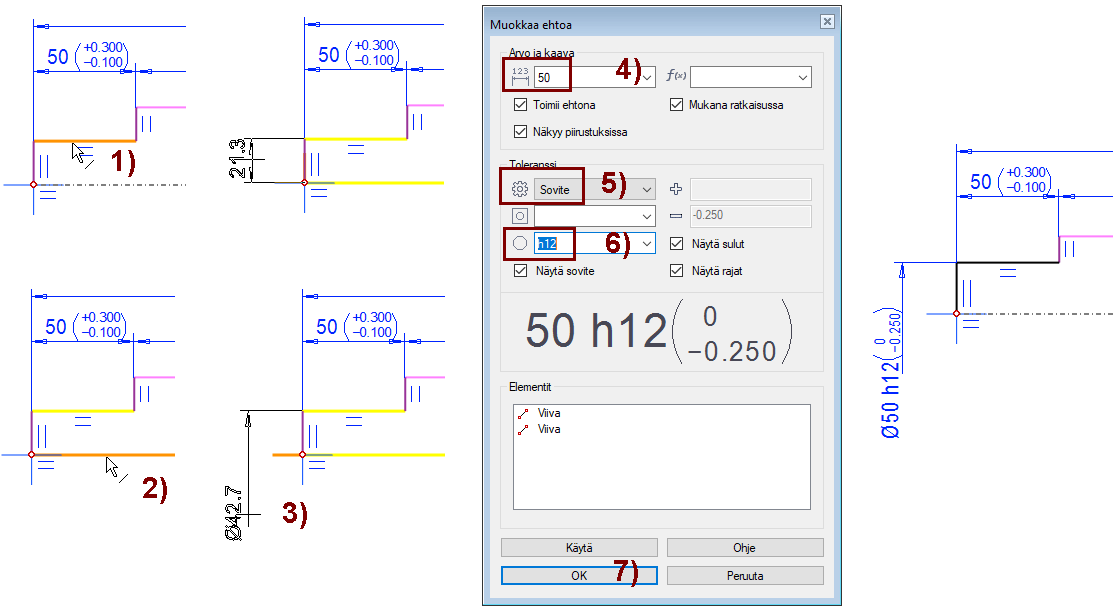Viewport: 1115px width, 610px height.
Task: Click the square hole-fit icon
Action: point(519,216)
